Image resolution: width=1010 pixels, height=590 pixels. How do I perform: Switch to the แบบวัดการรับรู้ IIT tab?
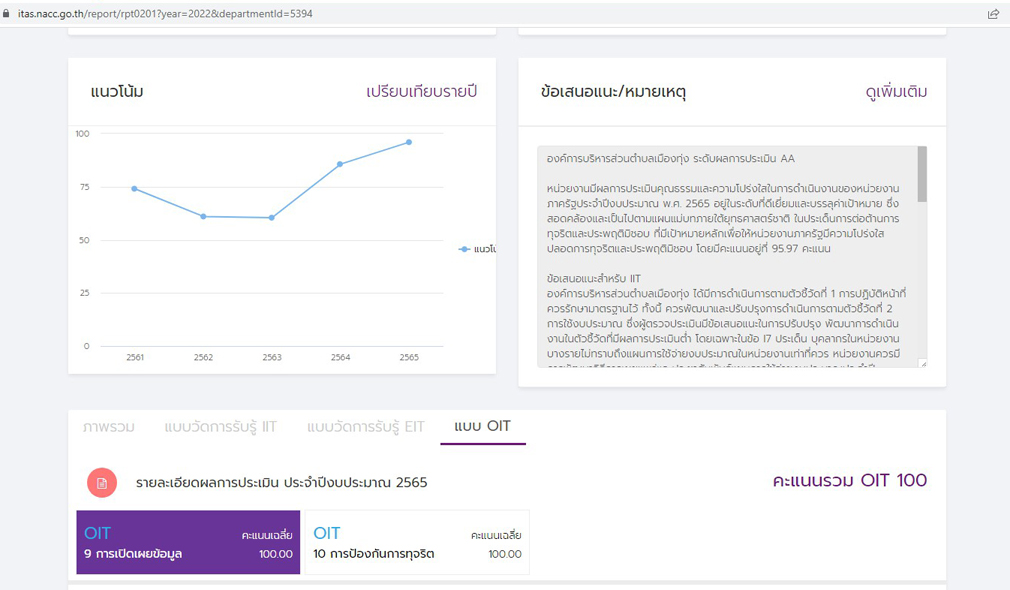tap(220, 427)
